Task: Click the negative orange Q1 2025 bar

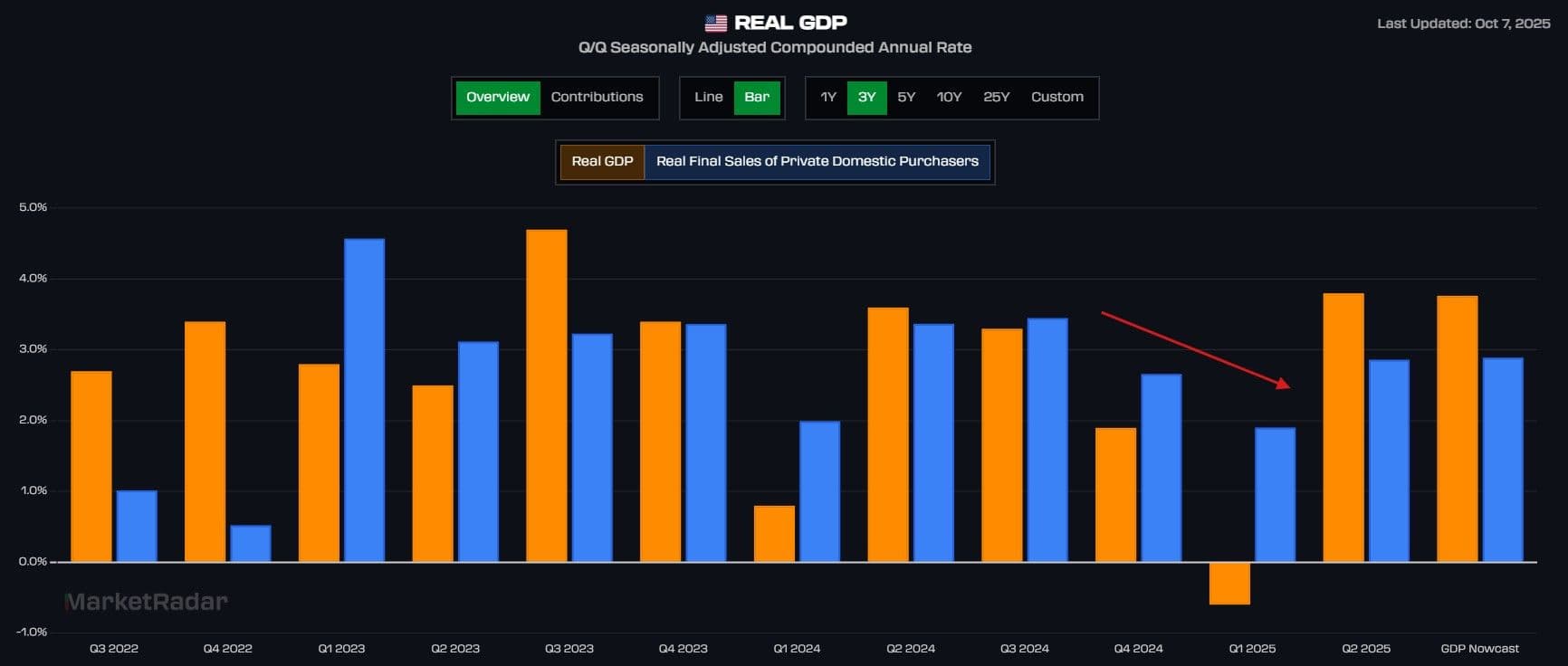Action: [x=1229, y=584]
